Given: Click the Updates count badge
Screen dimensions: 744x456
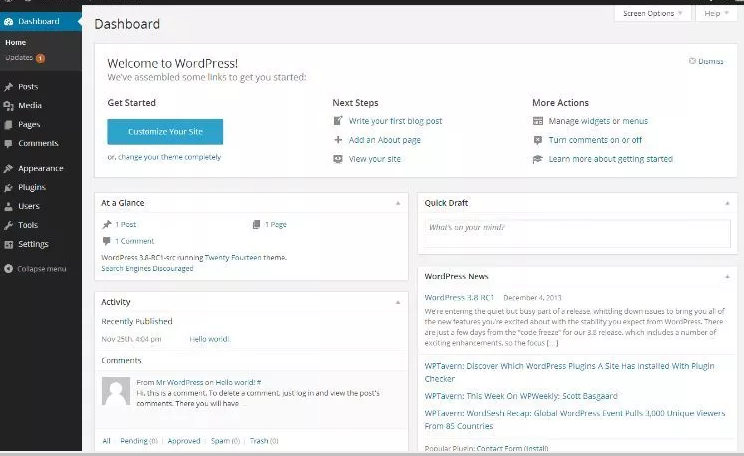Looking at the screenshot, I should pos(40,58).
